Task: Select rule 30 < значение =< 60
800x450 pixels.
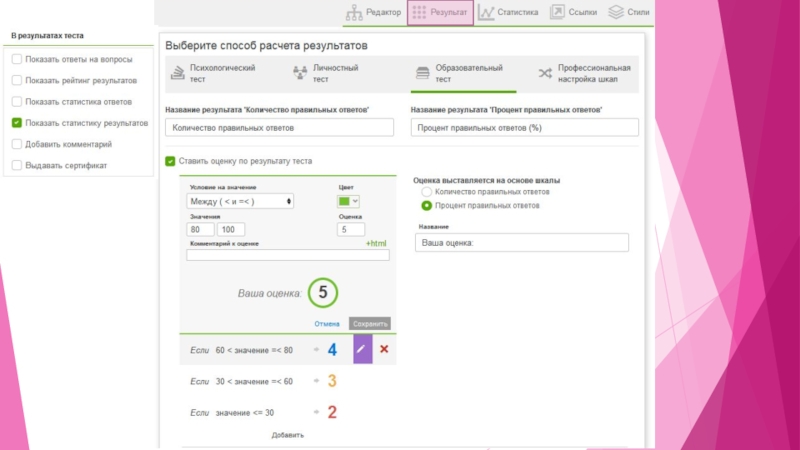Action: tap(254, 382)
